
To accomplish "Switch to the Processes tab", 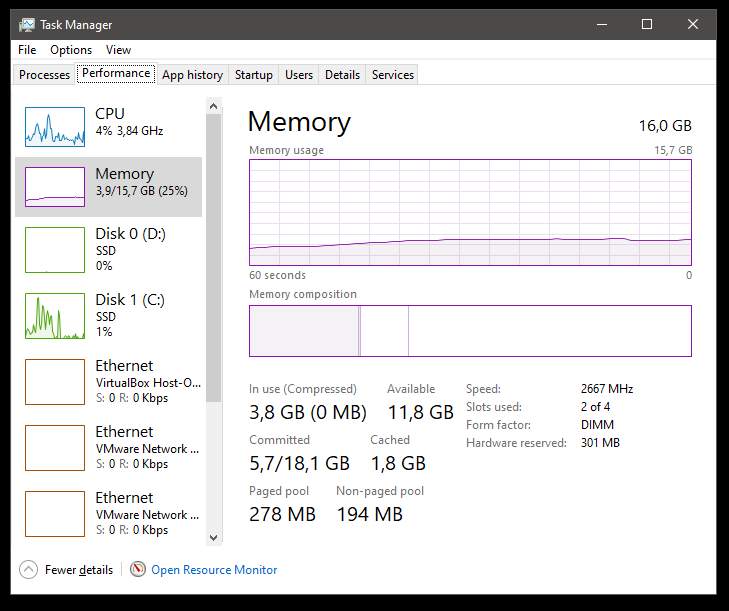I will tap(45, 75).
